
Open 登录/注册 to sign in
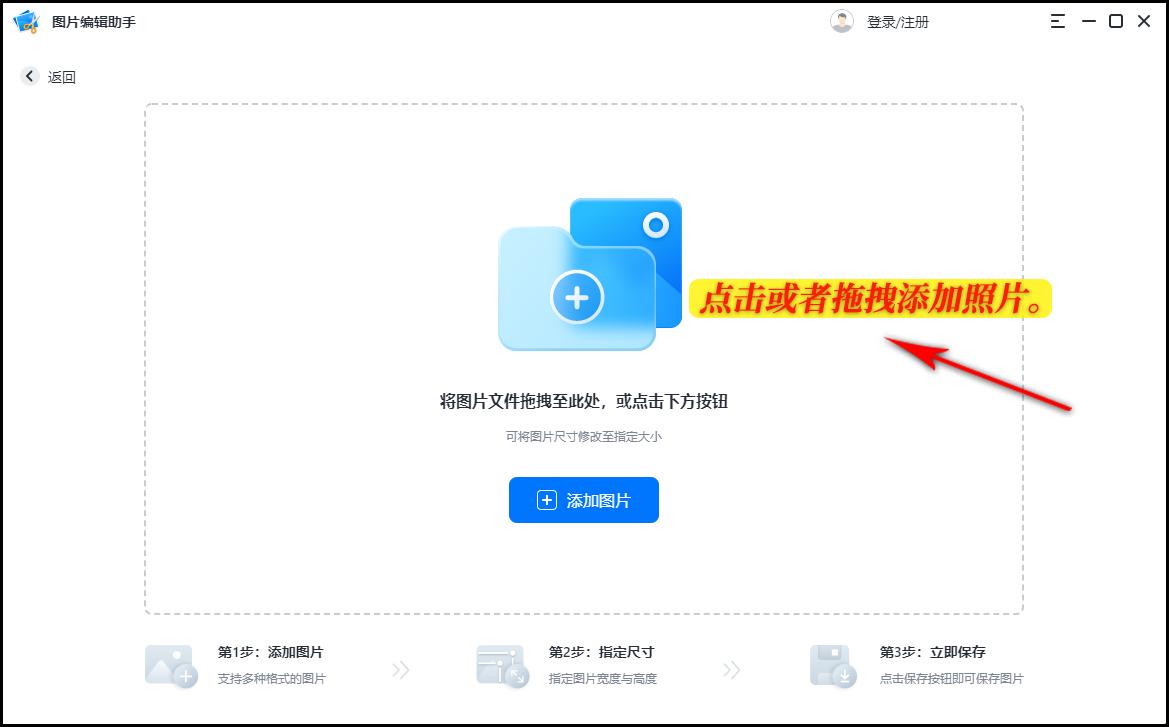(899, 20)
